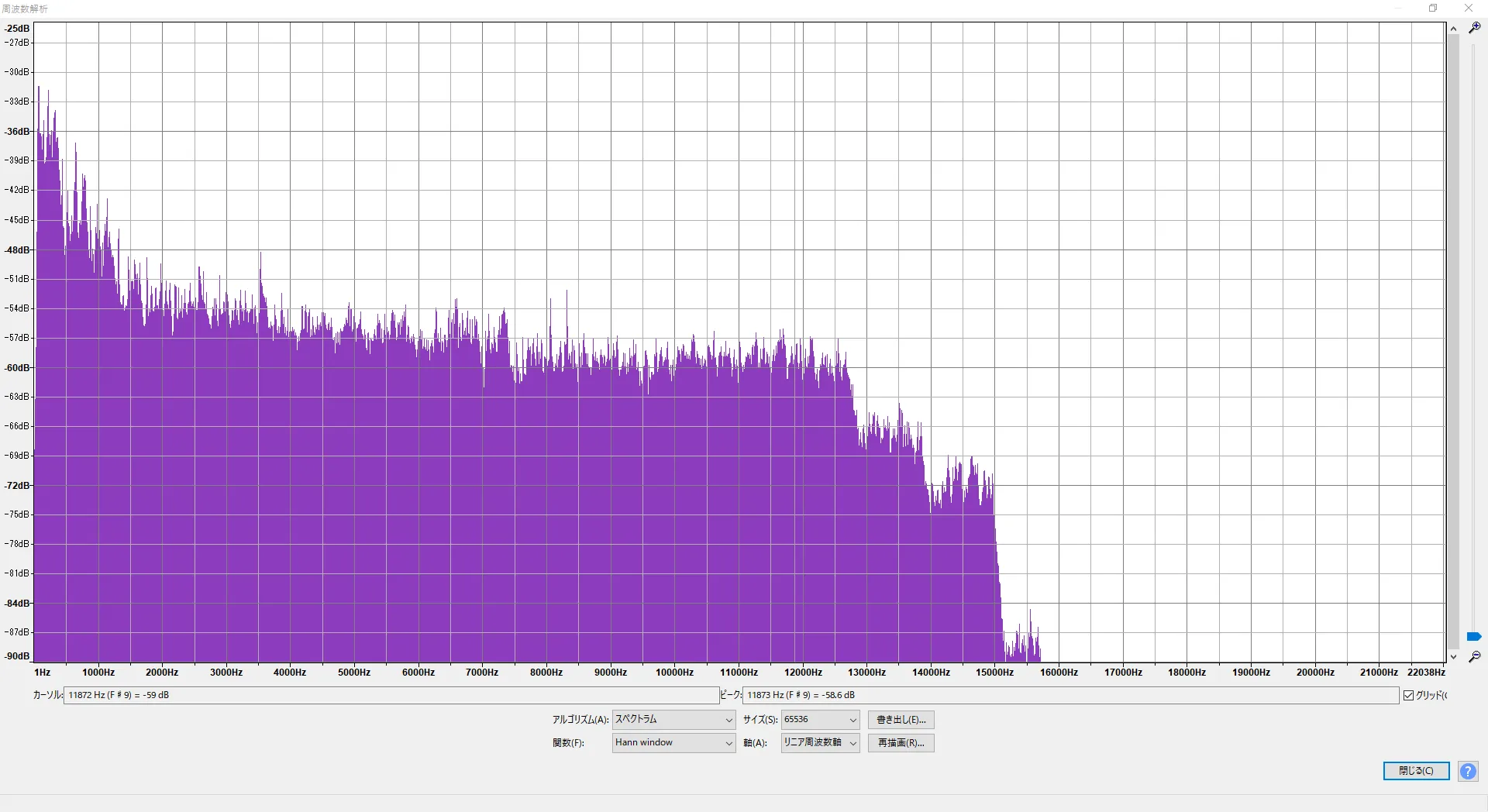Screen dimensions: 1488x812
Task: Toggle the grid checkbox
Action: point(1408,695)
